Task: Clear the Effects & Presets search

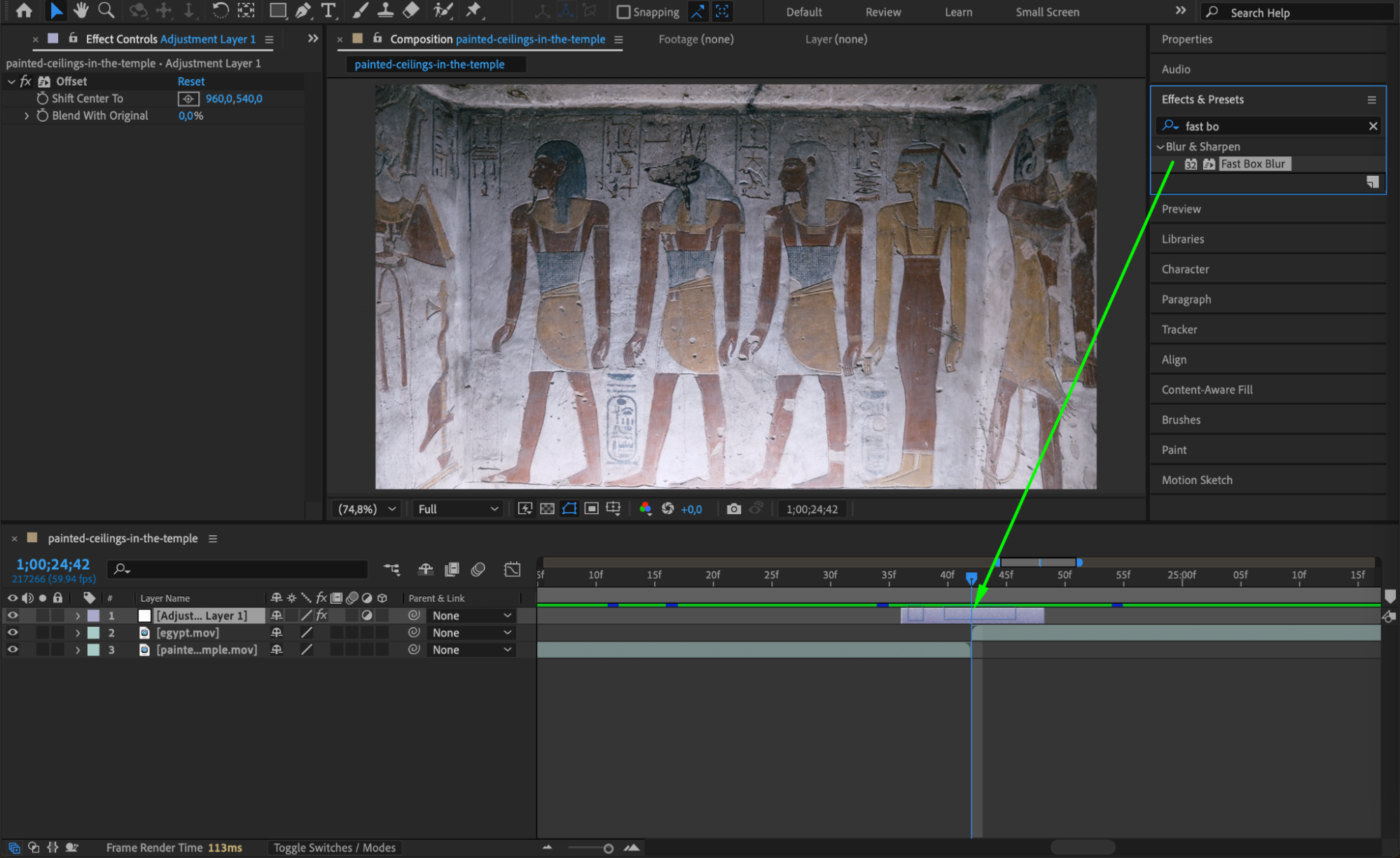Action: [x=1373, y=126]
